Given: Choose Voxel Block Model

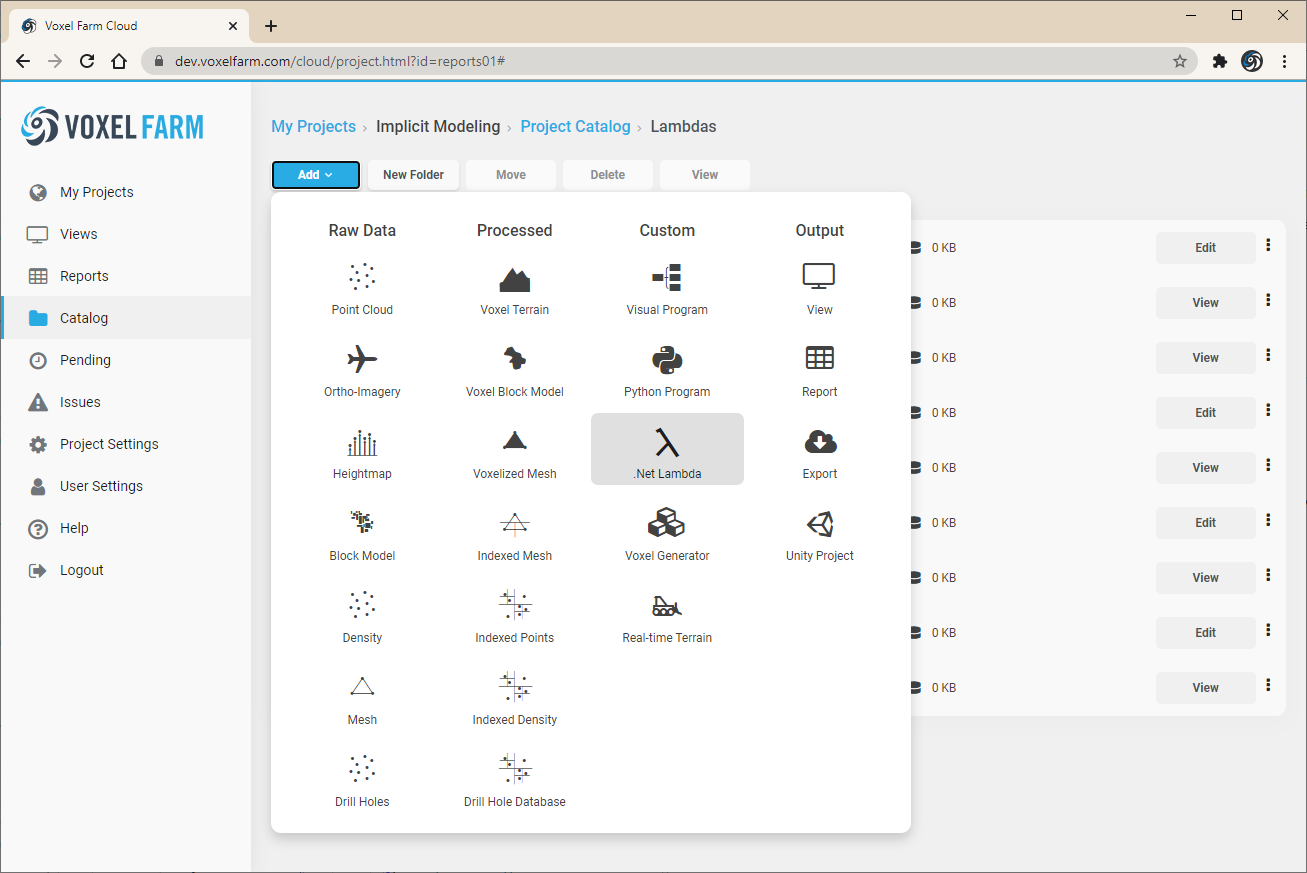Looking at the screenshot, I should [515, 372].
